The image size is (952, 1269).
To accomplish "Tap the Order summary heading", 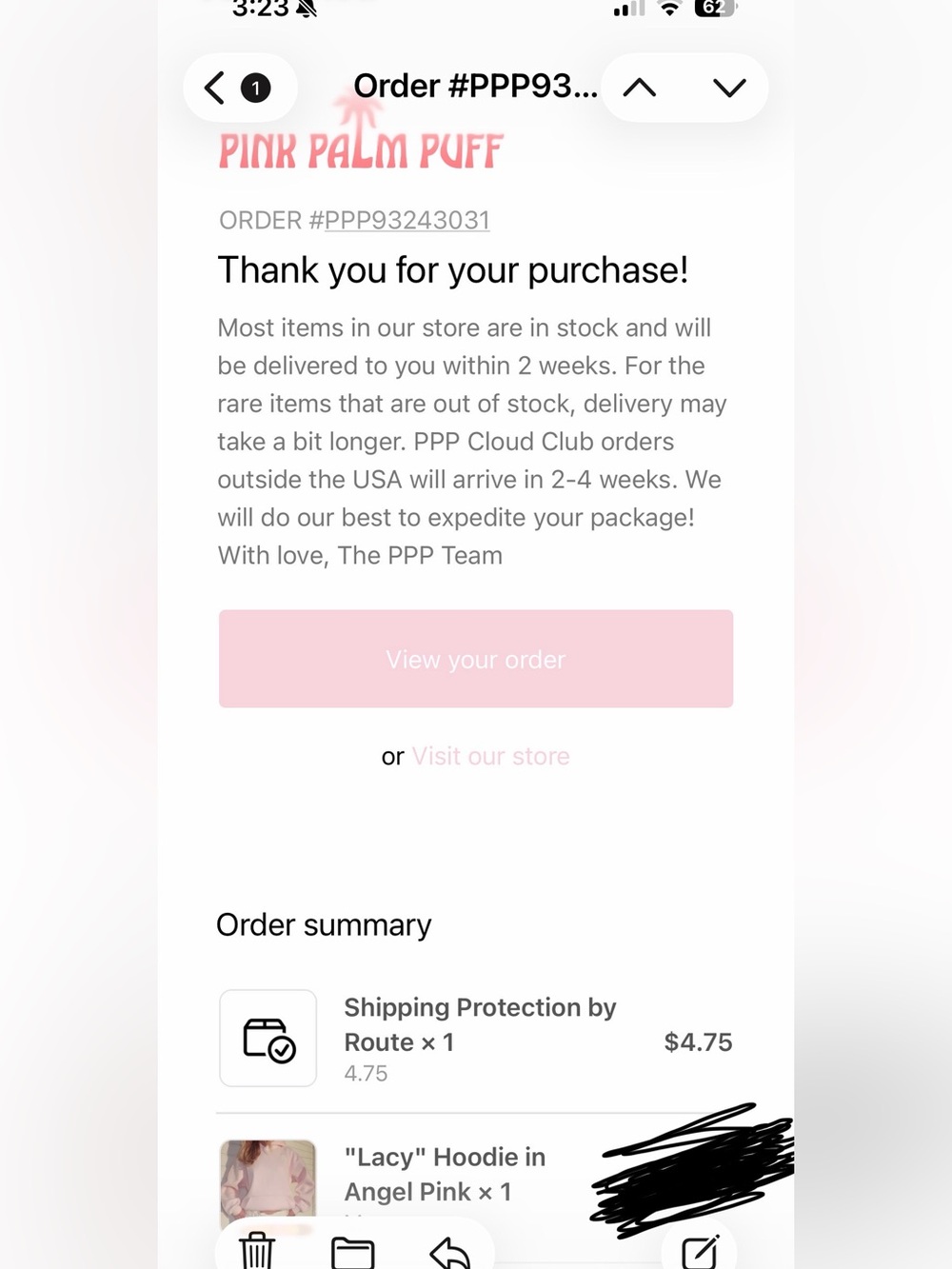I will pos(324,924).
